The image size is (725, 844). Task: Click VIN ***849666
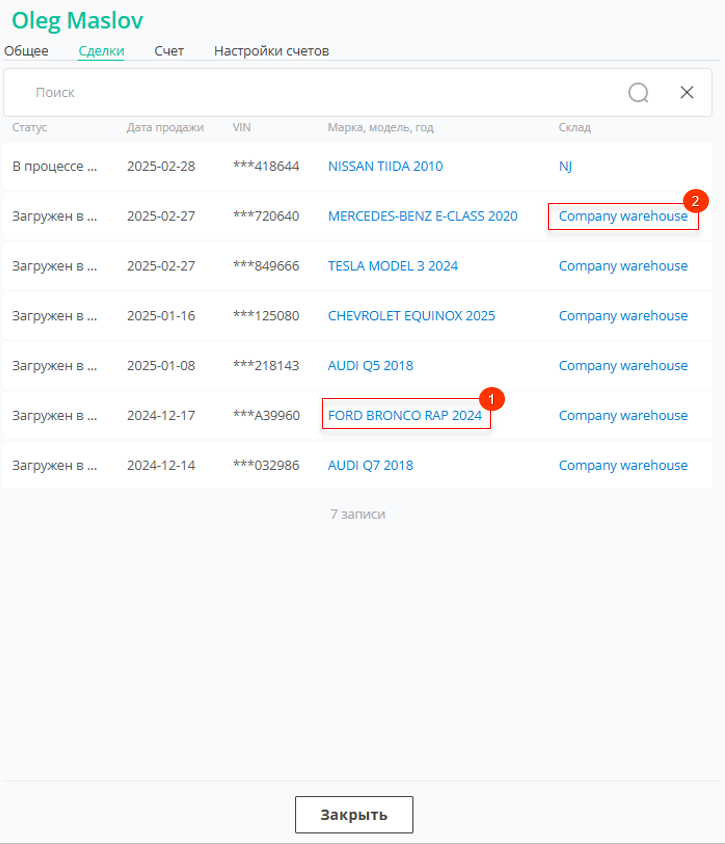pos(266,266)
